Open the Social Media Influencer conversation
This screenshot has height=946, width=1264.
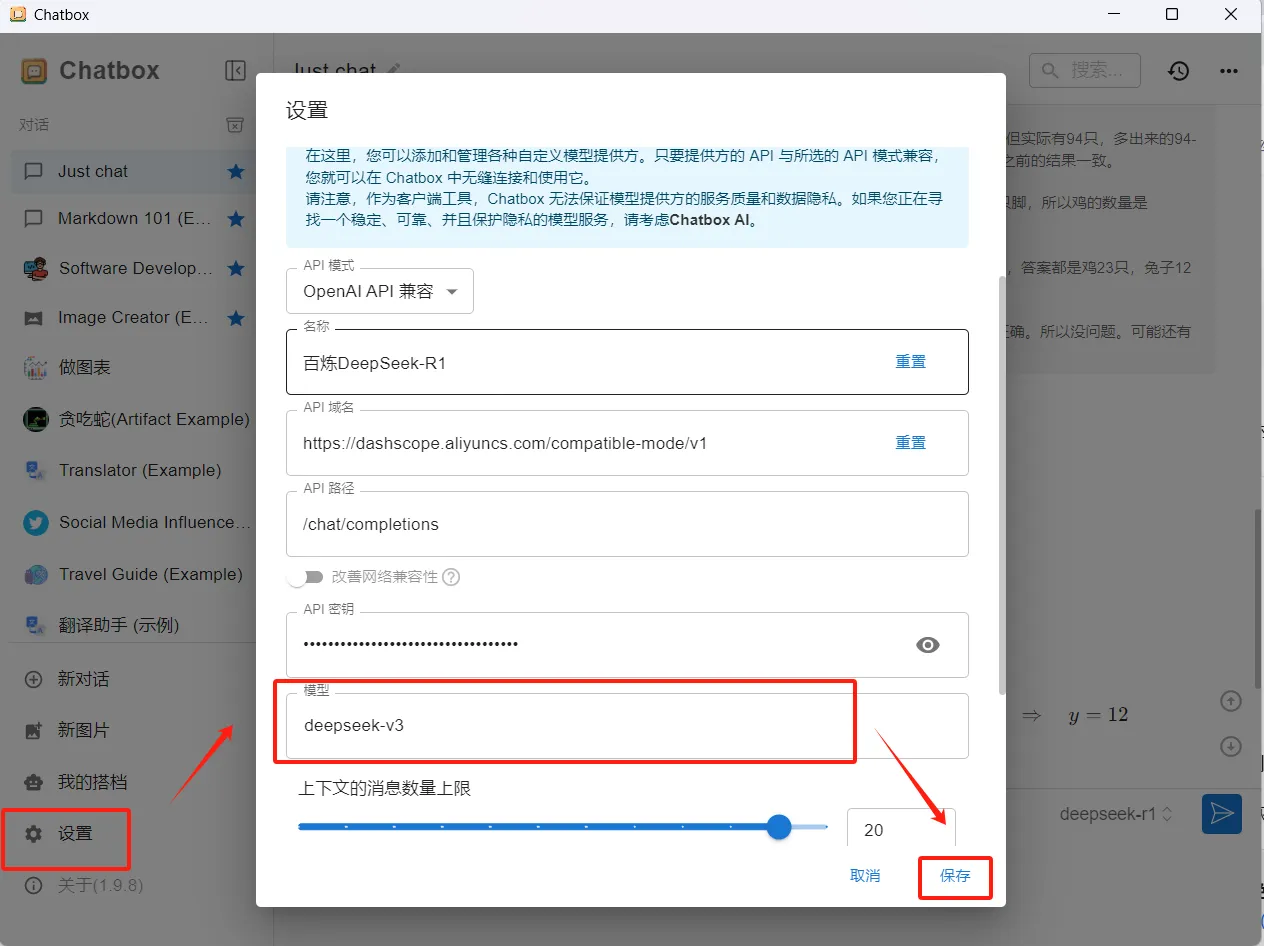[134, 522]
